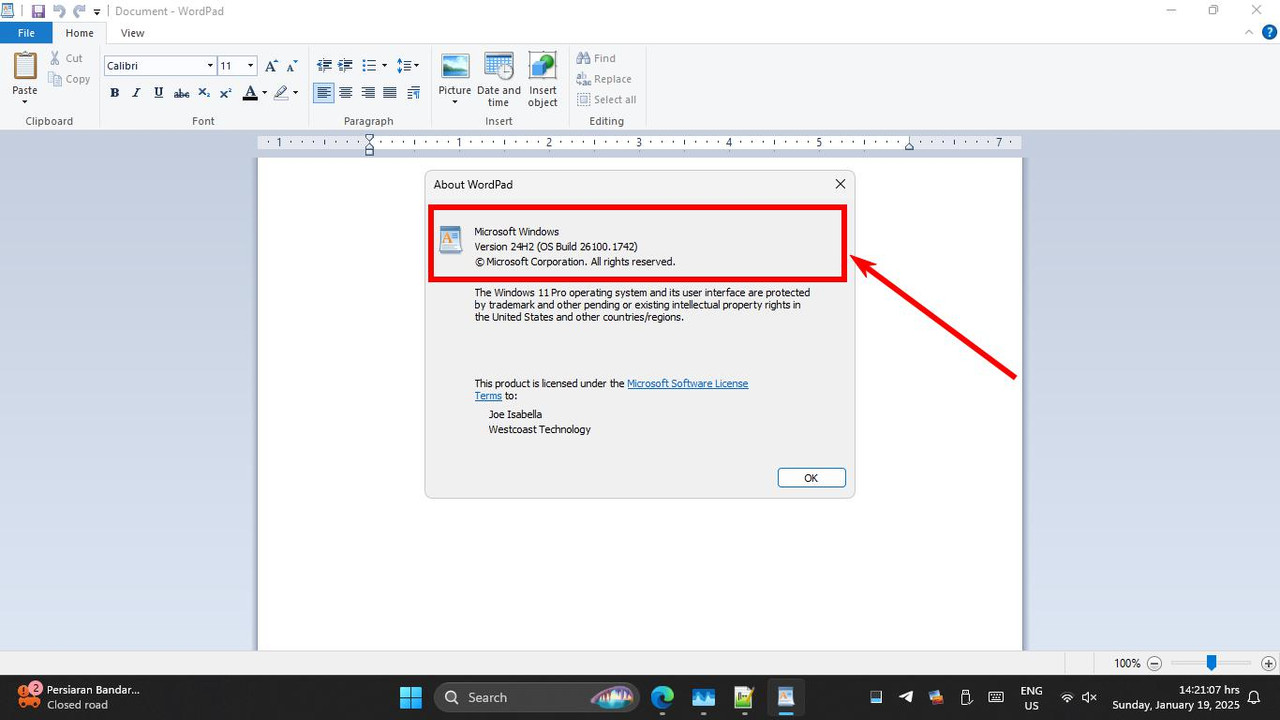Click the zoom out minus icon

pyautogui.click(x=1154, y=663)
